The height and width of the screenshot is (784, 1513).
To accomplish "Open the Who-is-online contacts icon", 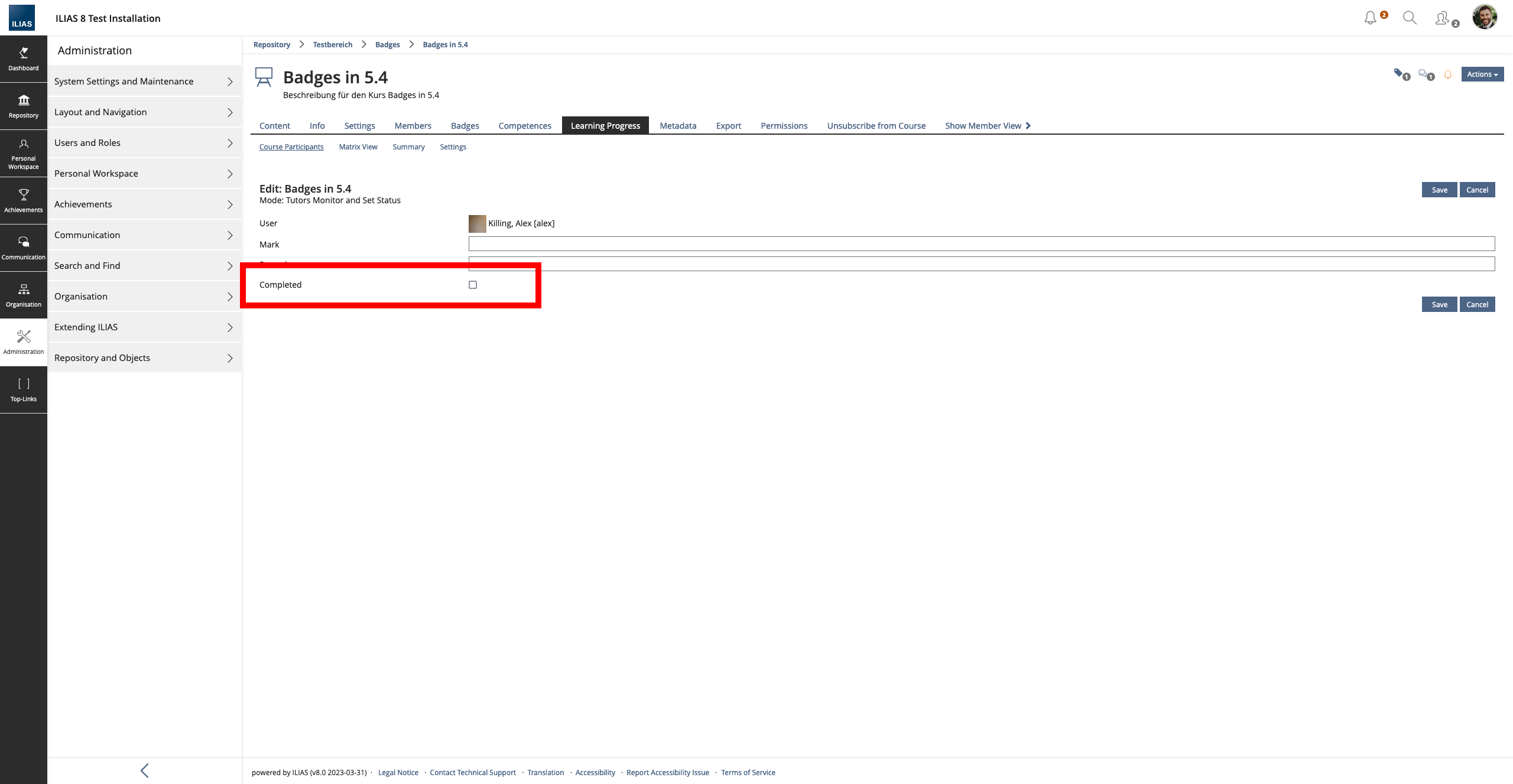I will pos(1443,18).
